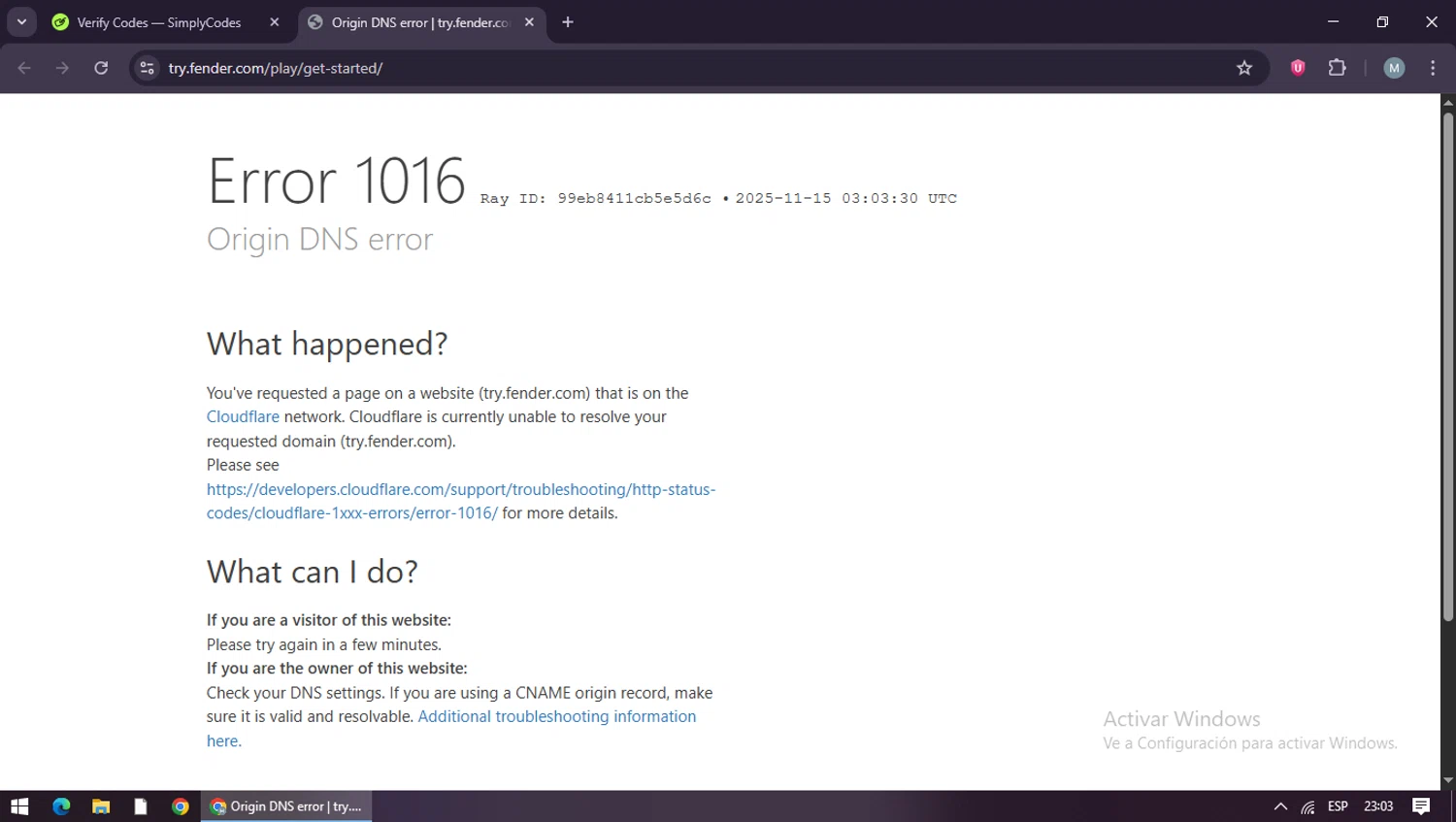Viewport: 1456px width, 822px height.
Task: Open Additional troubleshooting information link
Action: [451, 729]
